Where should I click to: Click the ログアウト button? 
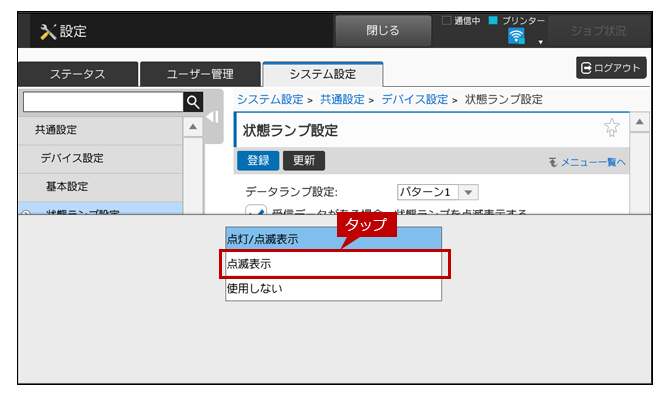tap(611, 67)
